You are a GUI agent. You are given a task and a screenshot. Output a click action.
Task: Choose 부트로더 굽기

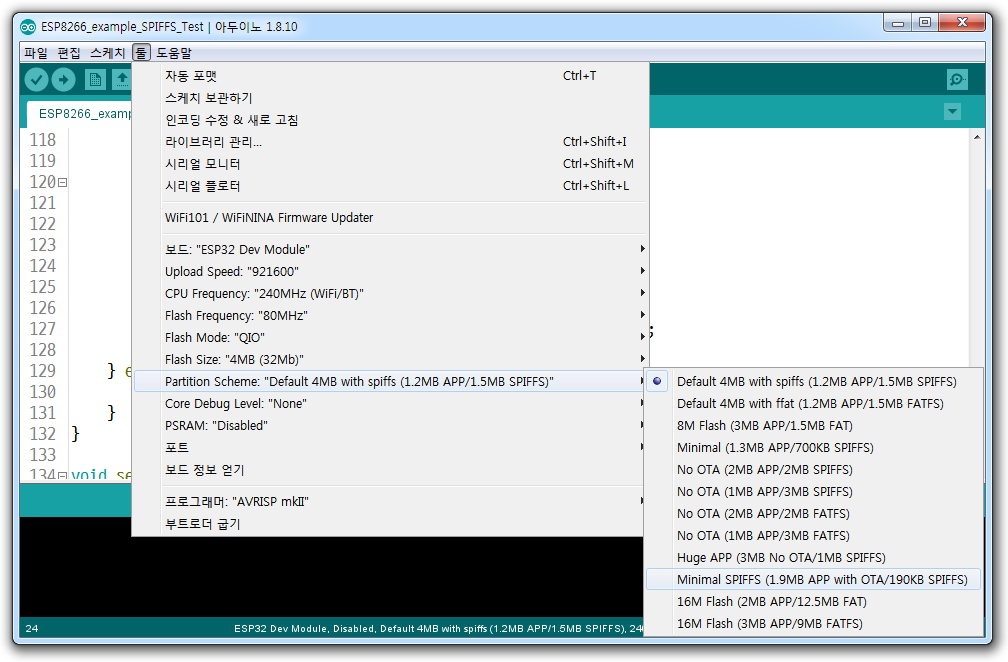[x=390, y=524]
